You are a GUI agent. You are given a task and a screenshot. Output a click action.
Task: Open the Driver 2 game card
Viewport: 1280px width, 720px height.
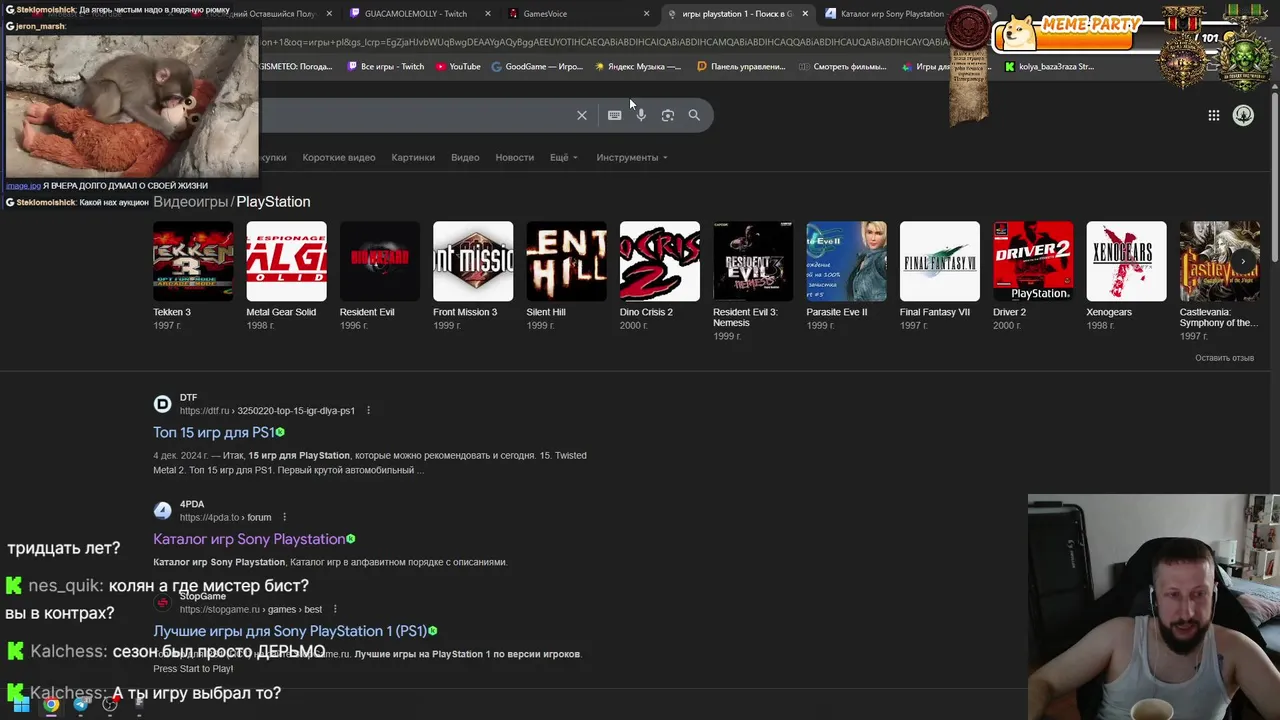click(1033, 275)
